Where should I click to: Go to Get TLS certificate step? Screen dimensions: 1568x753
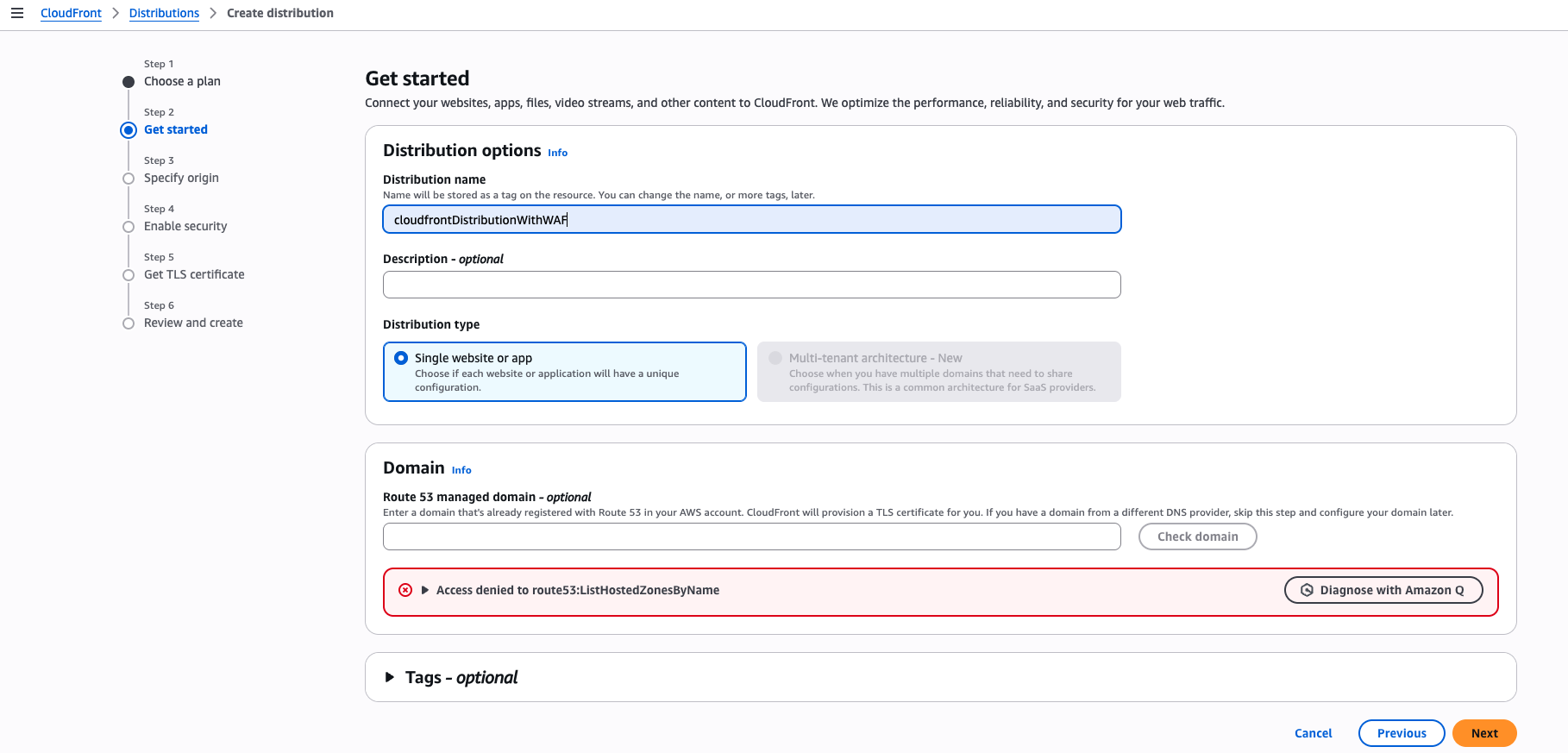click(x=194, y=274)
